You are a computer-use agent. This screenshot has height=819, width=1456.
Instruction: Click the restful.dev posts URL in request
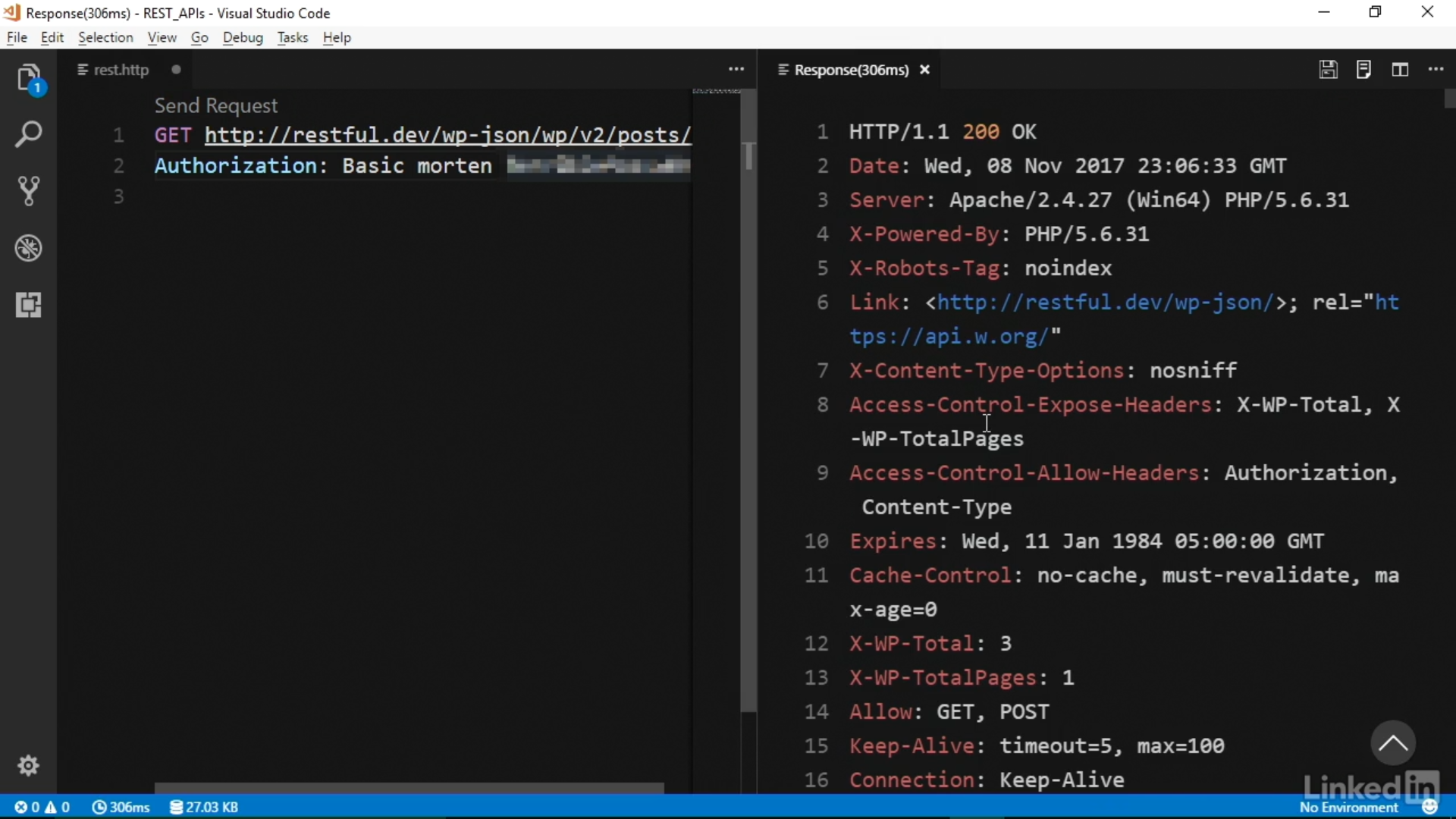click(447, 135)
